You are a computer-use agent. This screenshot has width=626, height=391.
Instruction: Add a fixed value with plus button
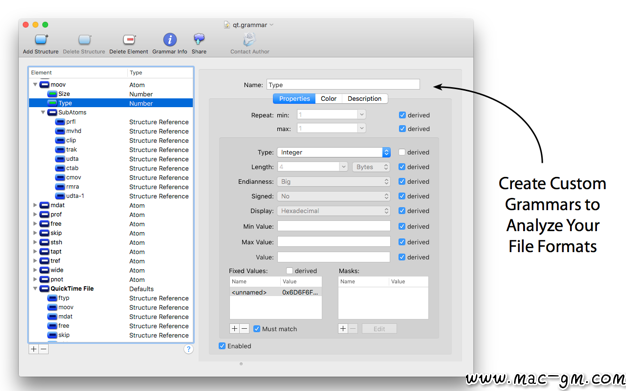point(234,329)
